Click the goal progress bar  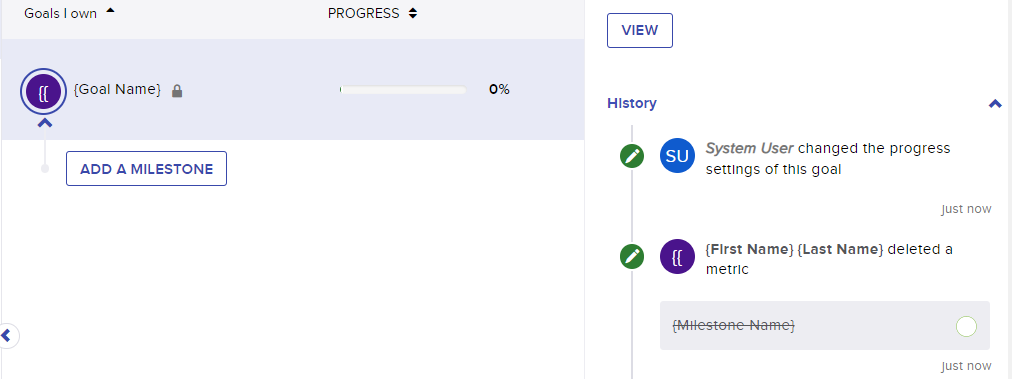pyautogui.click(x=403, y=90)
